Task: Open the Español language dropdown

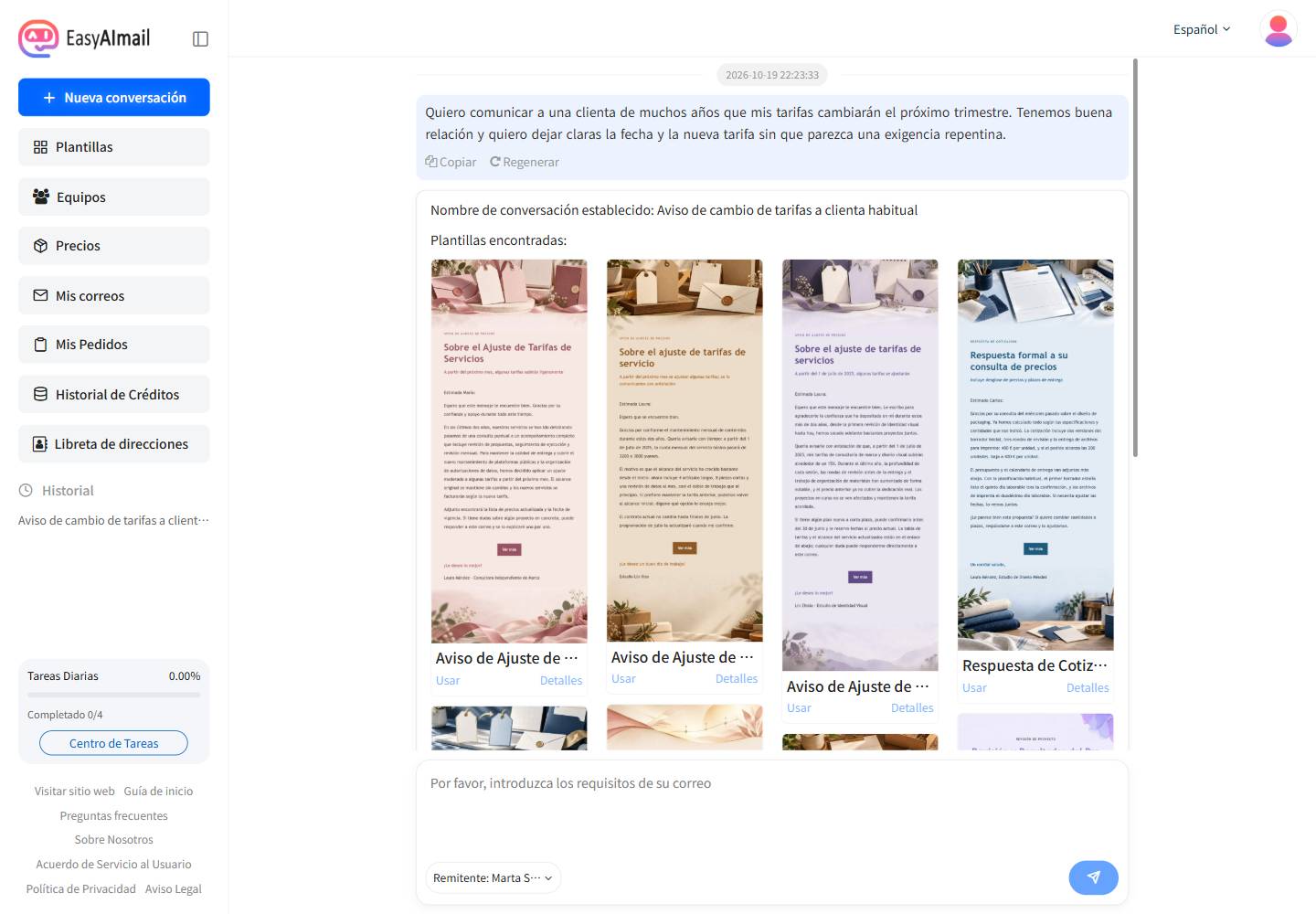Action: point(1202,29)
